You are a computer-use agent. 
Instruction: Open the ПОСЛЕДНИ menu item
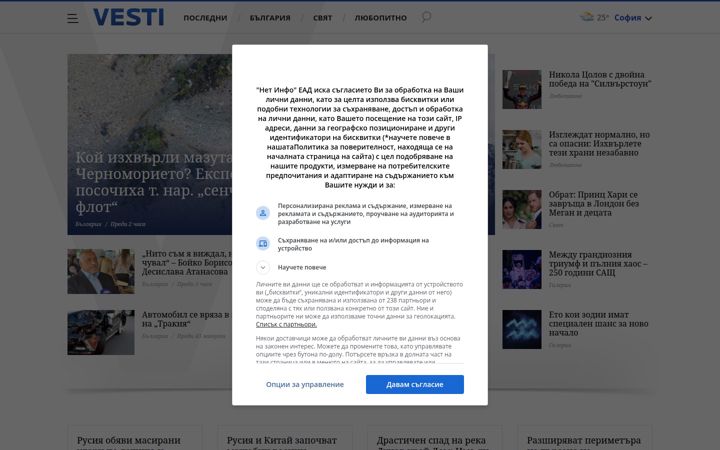(x=205, y=18)
